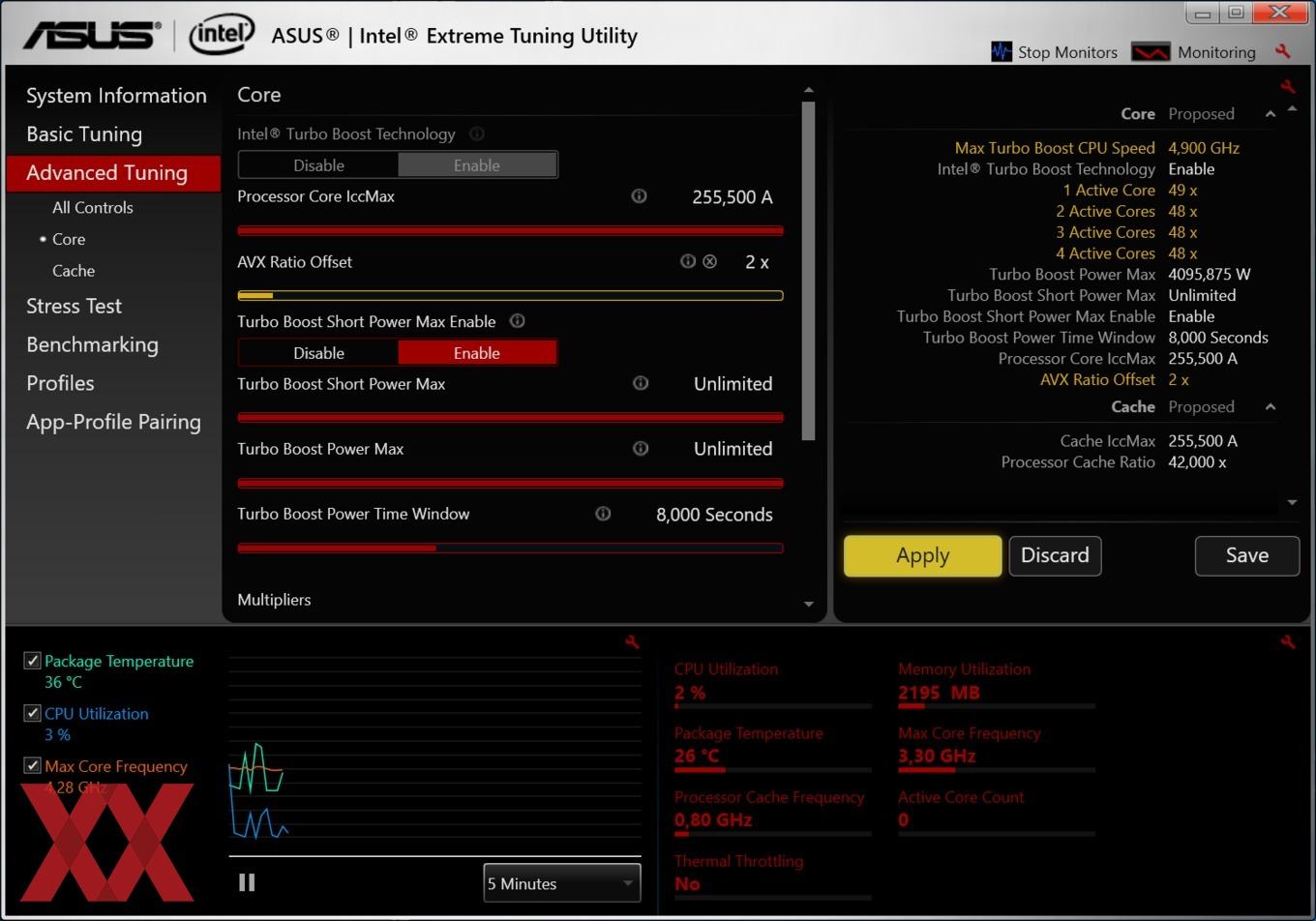Click the Core settings vertical scrollbar thumb
This screenshot has width=1316, height=921.
click(x=809, y=271)
